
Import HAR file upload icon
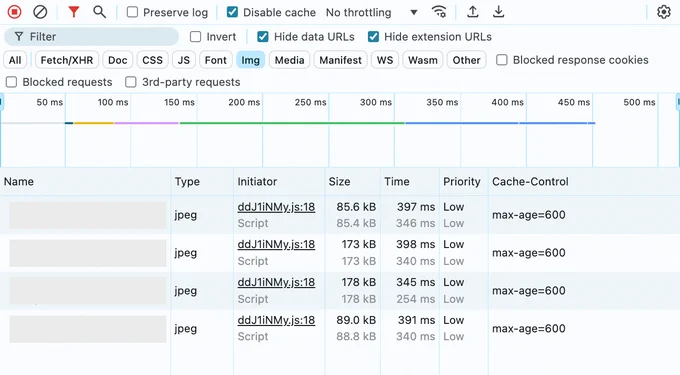[x=473, y=12]
